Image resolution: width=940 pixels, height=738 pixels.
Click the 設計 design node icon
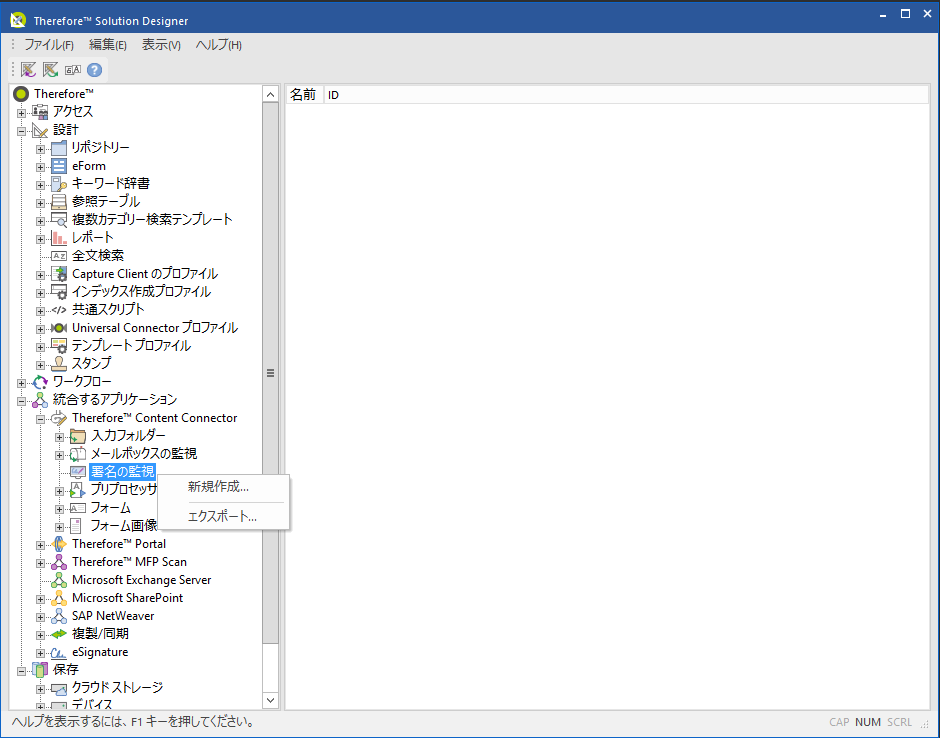tap(40, 129)
